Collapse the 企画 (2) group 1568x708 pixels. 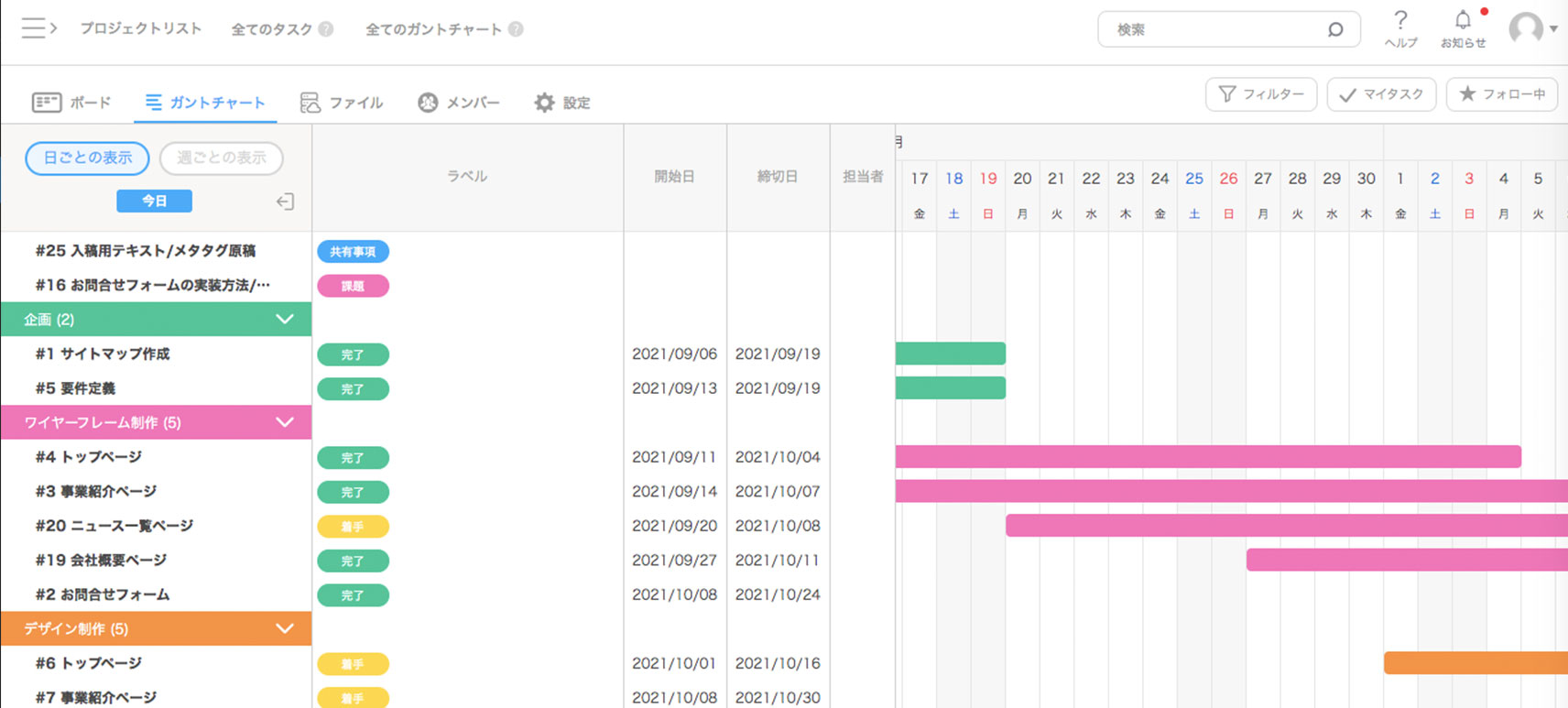(x=285, y=320)
